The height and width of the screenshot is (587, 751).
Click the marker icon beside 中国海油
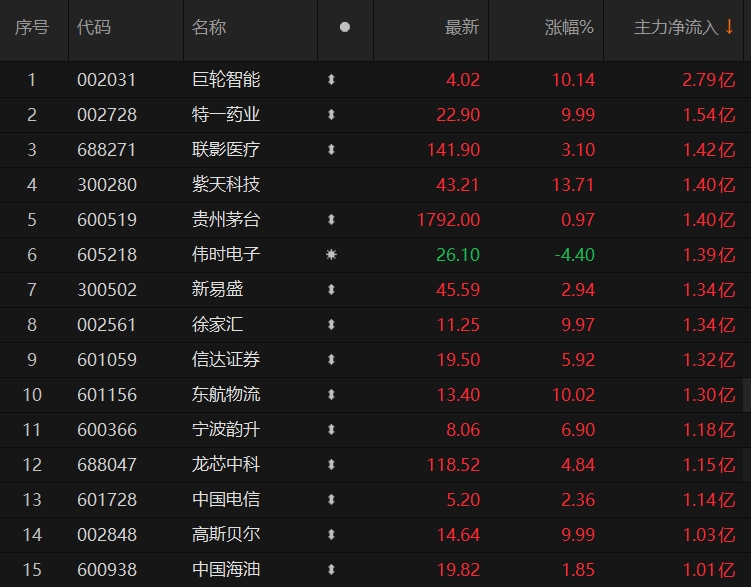click(x=331, y=570)
